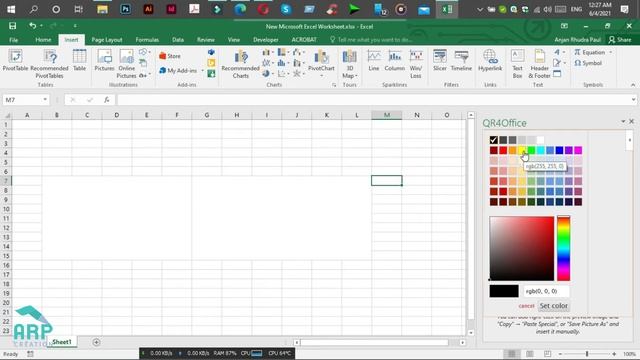This screenshot has height=360, width=640.
Task: Pick the yellow color swatch
Action: click(522, 150)
